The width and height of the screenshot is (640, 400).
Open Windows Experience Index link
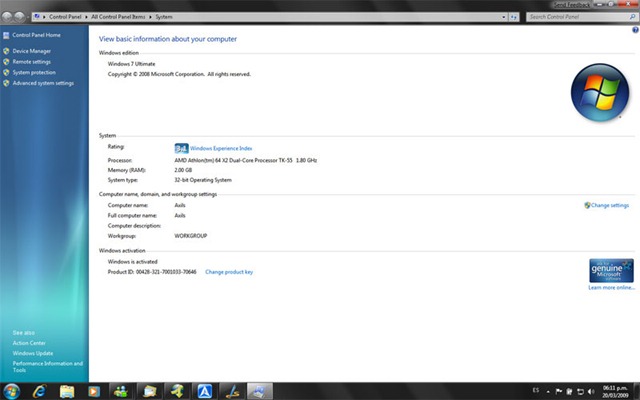(221, 148)
